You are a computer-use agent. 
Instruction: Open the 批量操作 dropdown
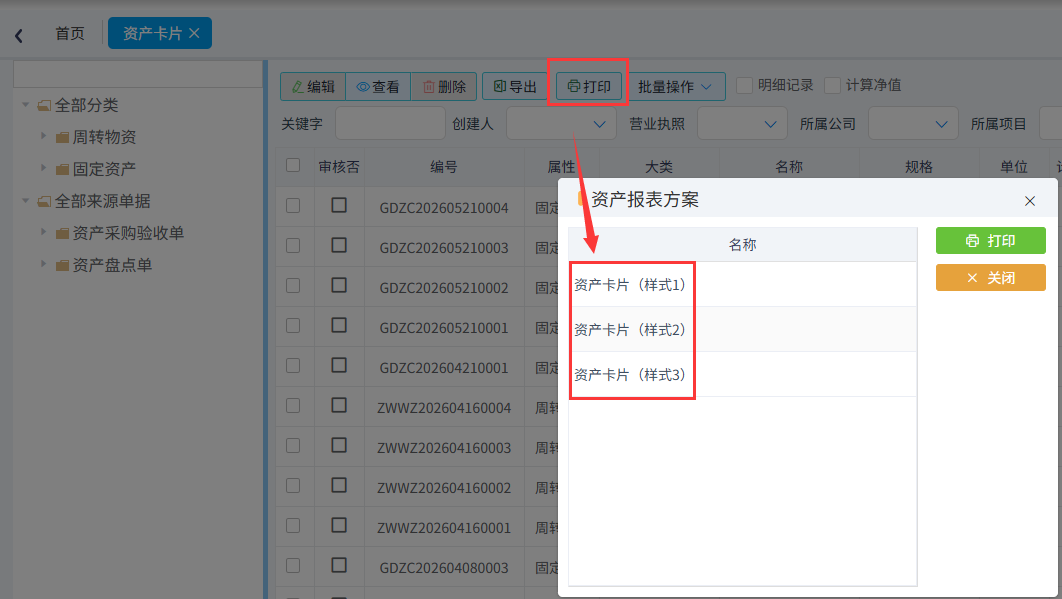point(675,87)
